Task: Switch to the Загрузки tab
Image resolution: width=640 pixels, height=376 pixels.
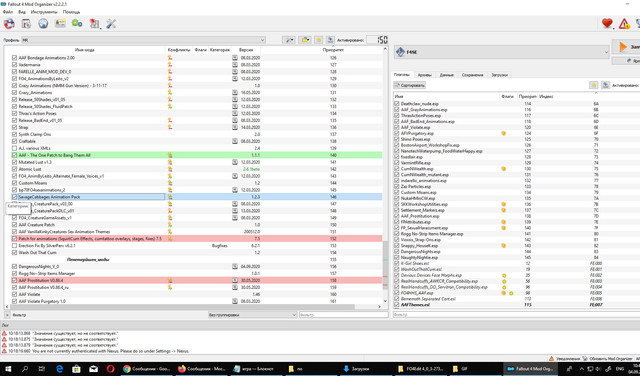Action: click(499, 75)
